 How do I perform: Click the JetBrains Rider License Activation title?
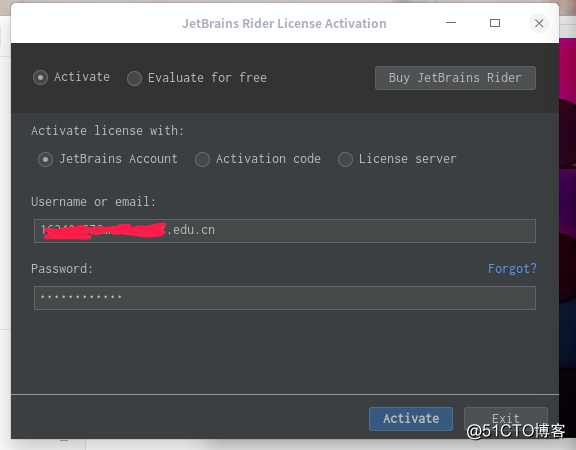click(x=284, y=24)
